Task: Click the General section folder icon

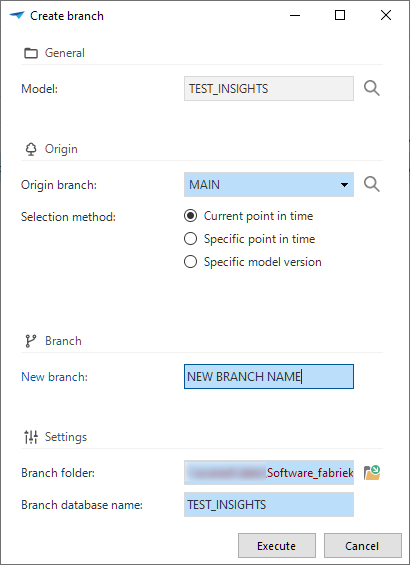Action: 31,53
